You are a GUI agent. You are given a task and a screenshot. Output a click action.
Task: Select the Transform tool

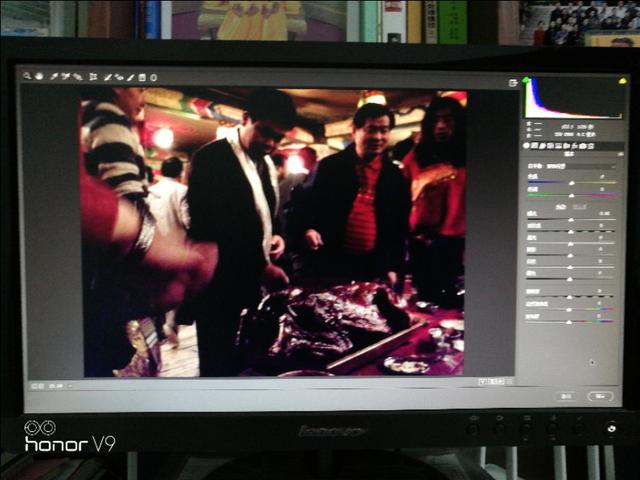[93, 77]
